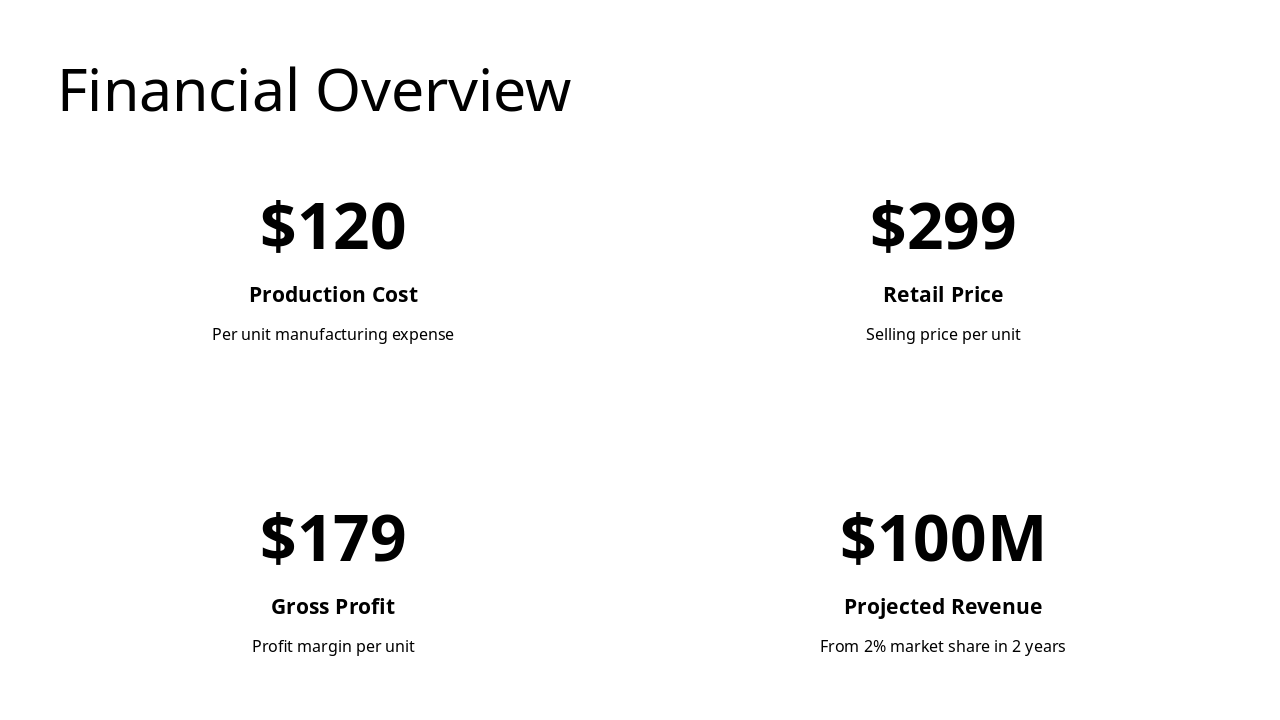
Task: Select the 'Selling price per unit' description
Action: 943,335
